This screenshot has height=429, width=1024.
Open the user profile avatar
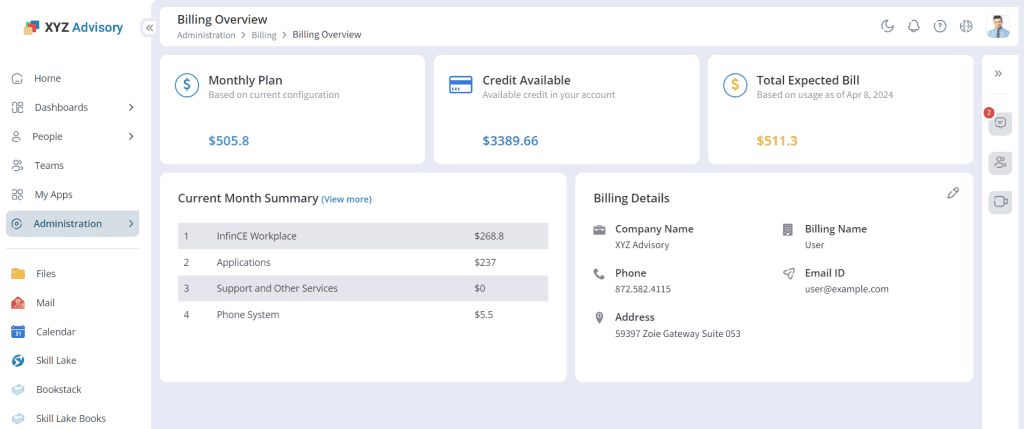click(x=998, y=26)
